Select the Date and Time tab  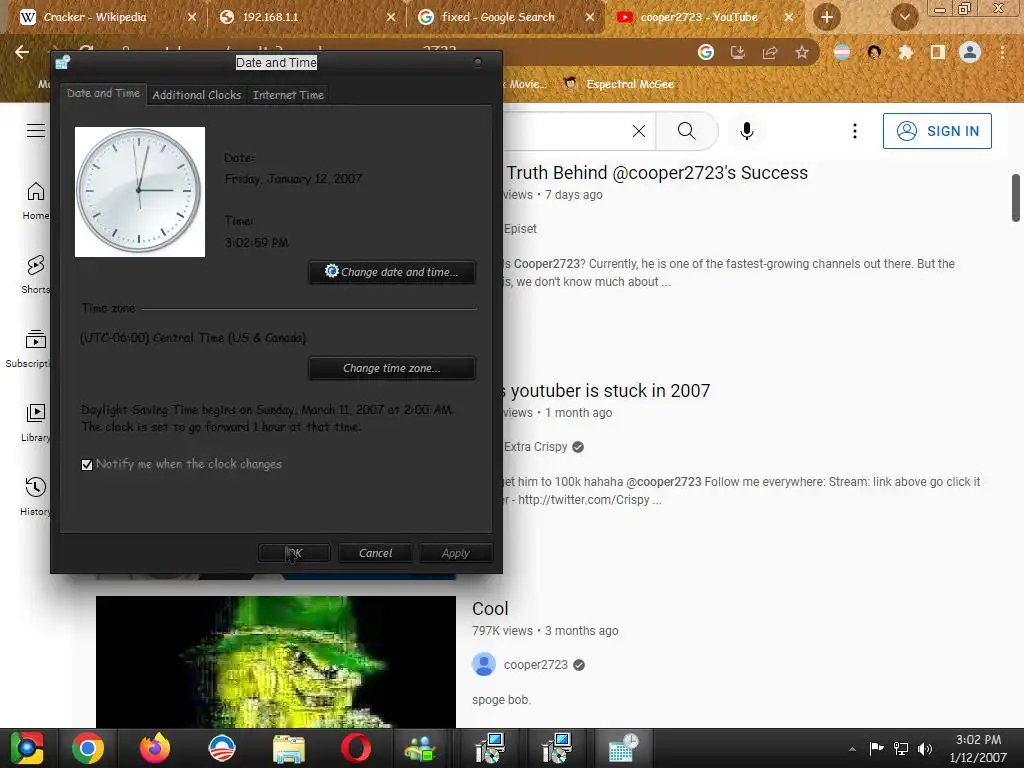pos(103,93)
